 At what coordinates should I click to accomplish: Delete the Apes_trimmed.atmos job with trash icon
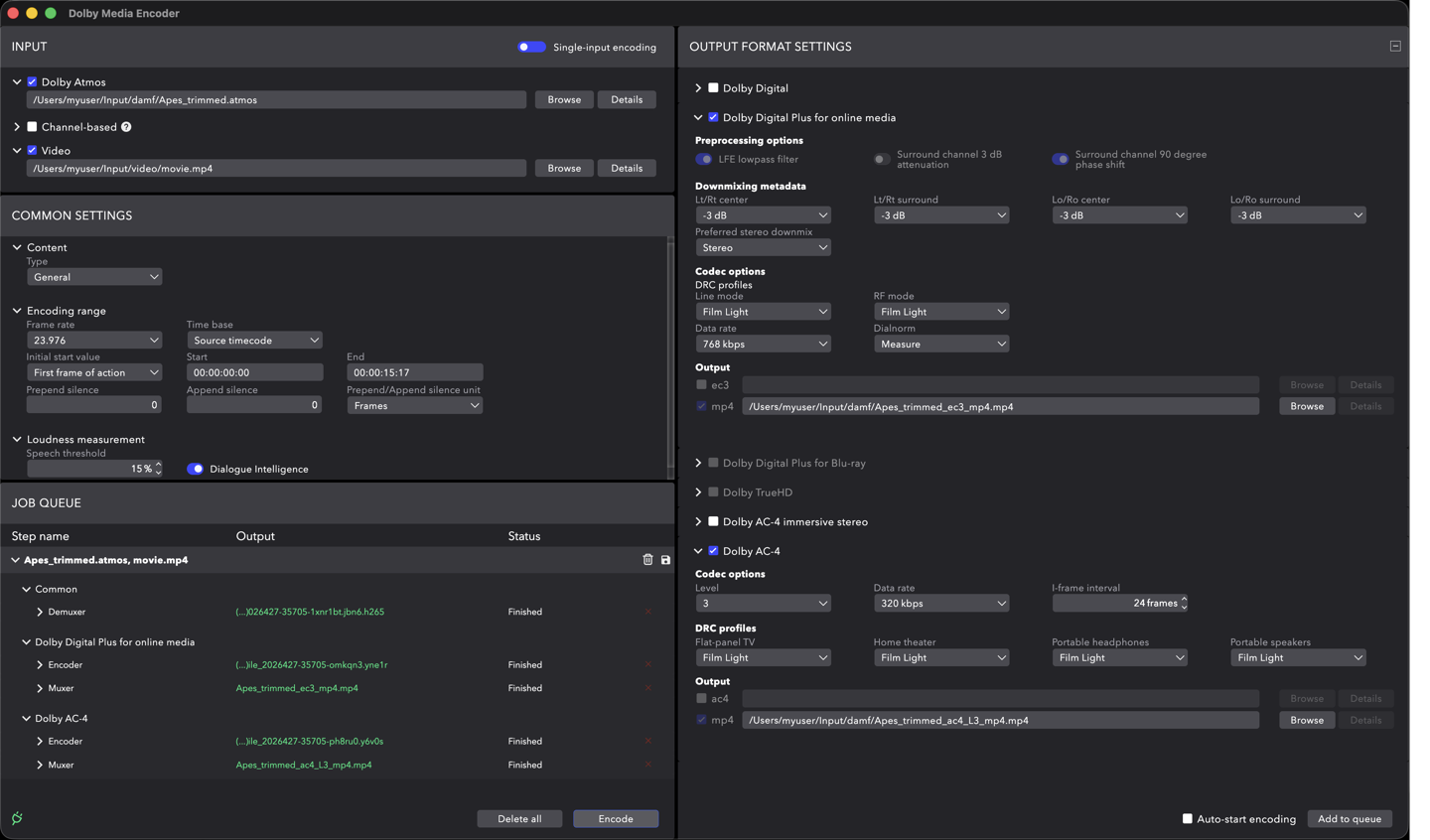click(x=647, y=560)
